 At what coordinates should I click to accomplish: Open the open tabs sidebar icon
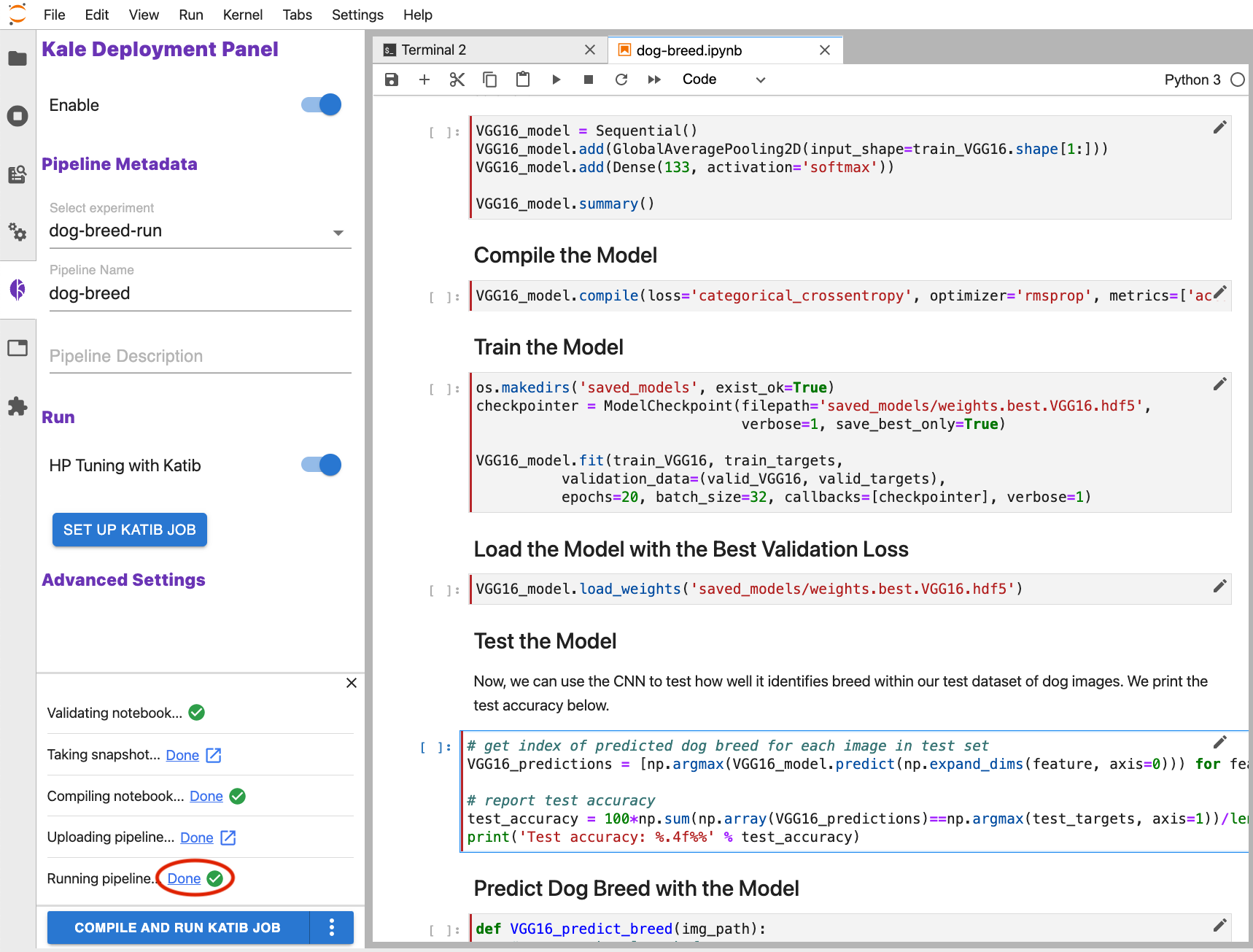(x=18, y=348)
